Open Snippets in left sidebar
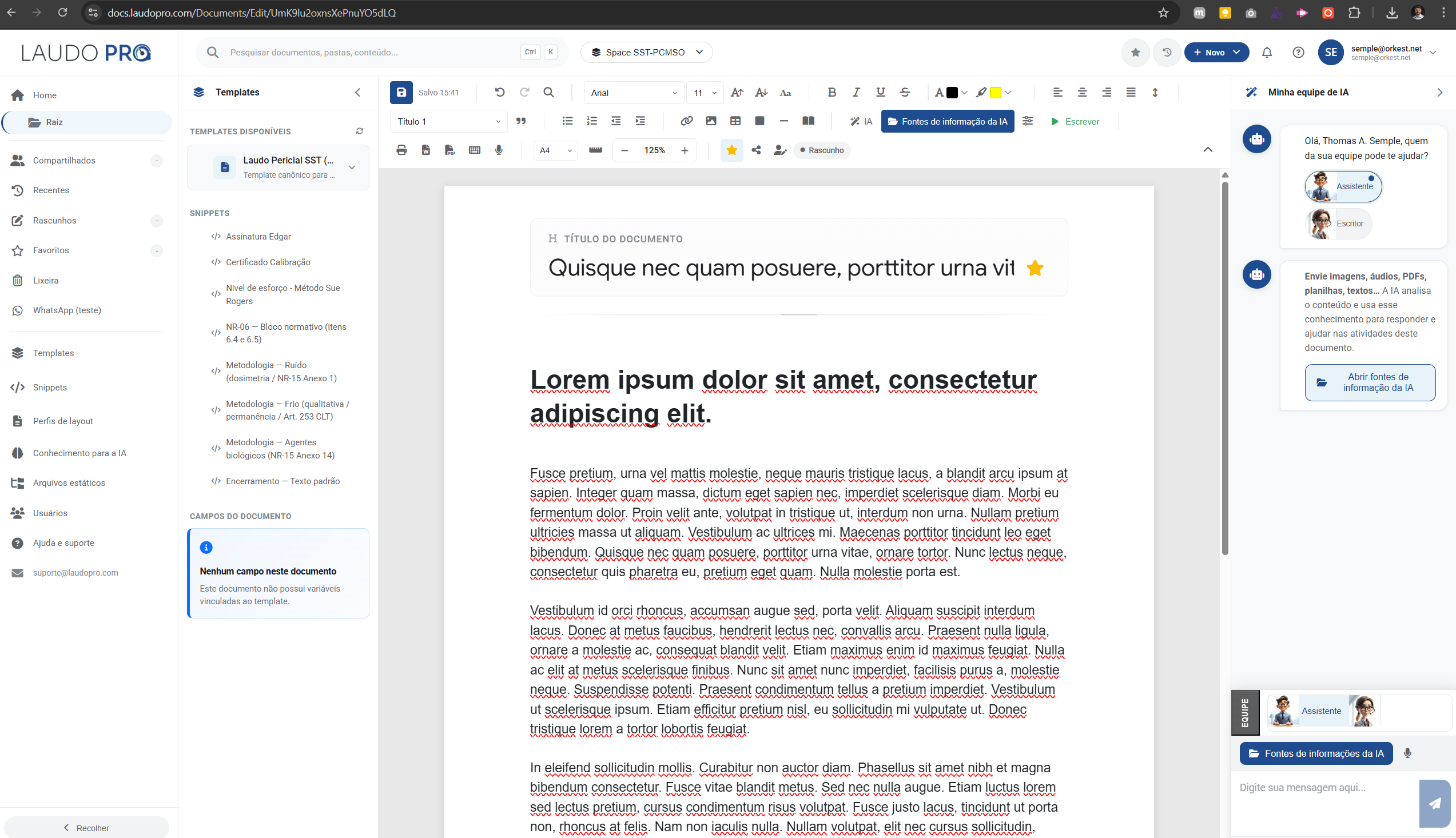This screenshot has width=1456, height=838. pos(50,388)
